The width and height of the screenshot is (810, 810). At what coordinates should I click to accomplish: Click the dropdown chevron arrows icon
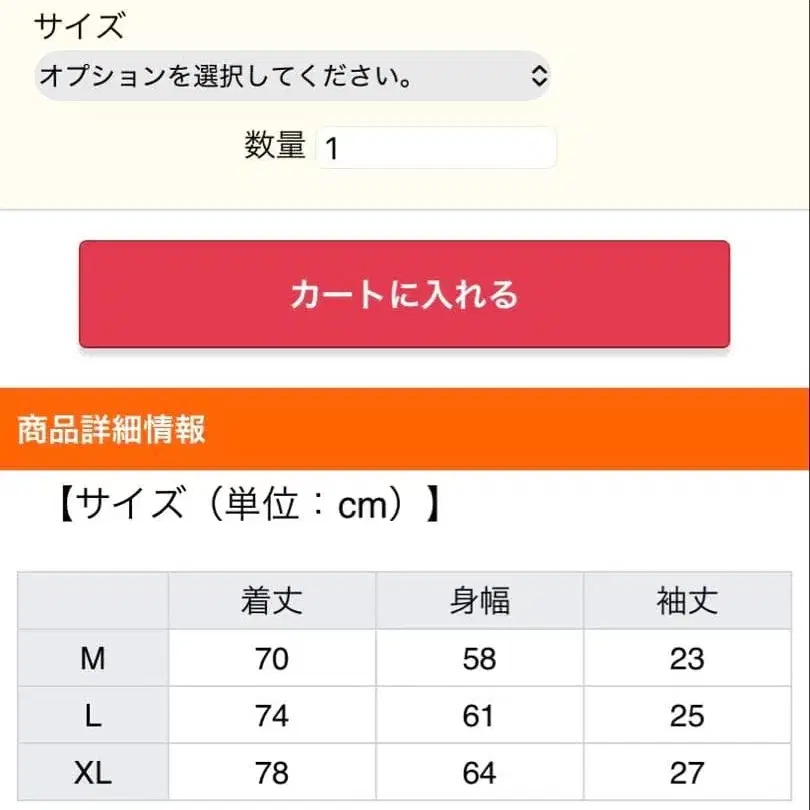coord(538,77)
